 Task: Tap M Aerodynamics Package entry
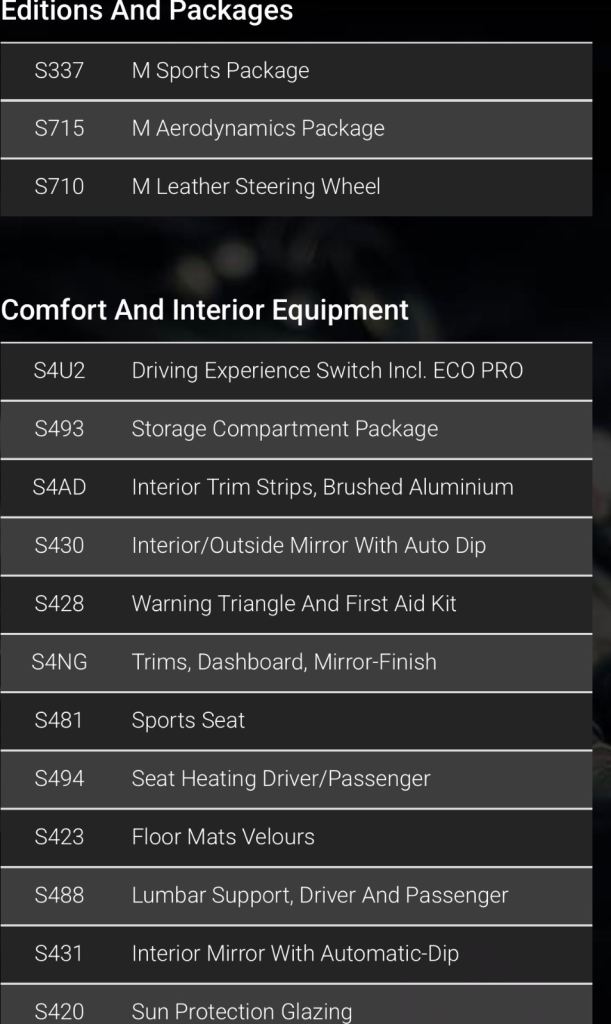(x=258, y=129)
